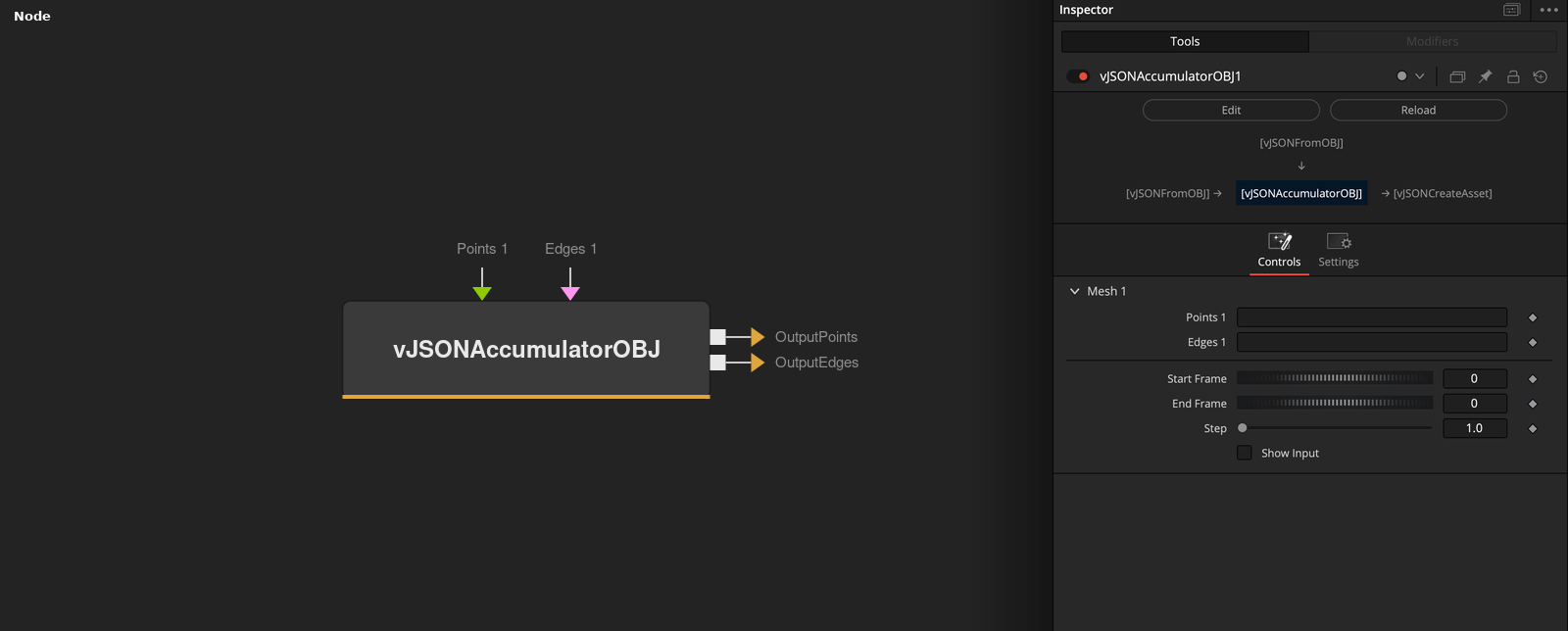Follow the [vJSONCreateAsset] link
The height and width of the screenshot is (631, 1568).
point(1443,194)
